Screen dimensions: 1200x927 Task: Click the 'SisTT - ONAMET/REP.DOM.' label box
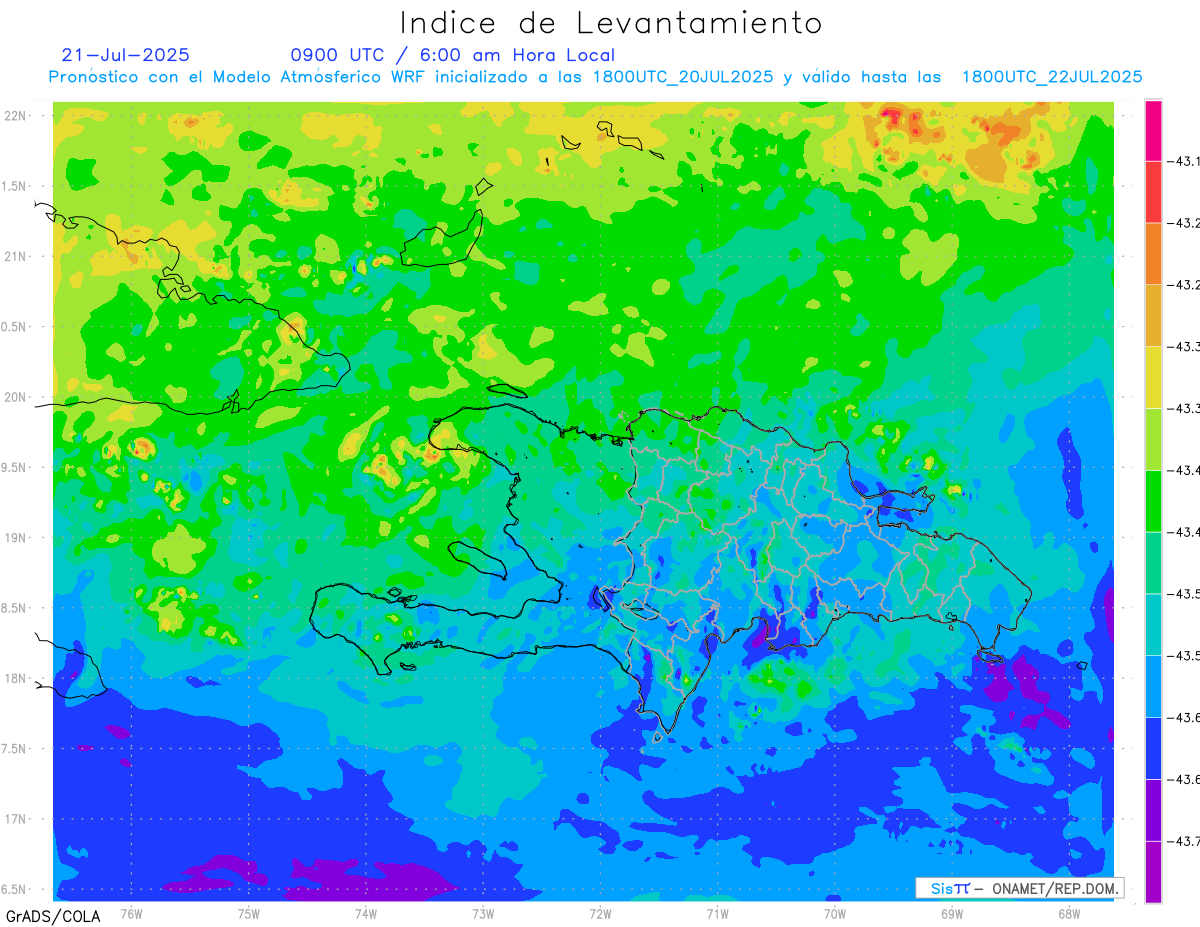[1020, 888]
